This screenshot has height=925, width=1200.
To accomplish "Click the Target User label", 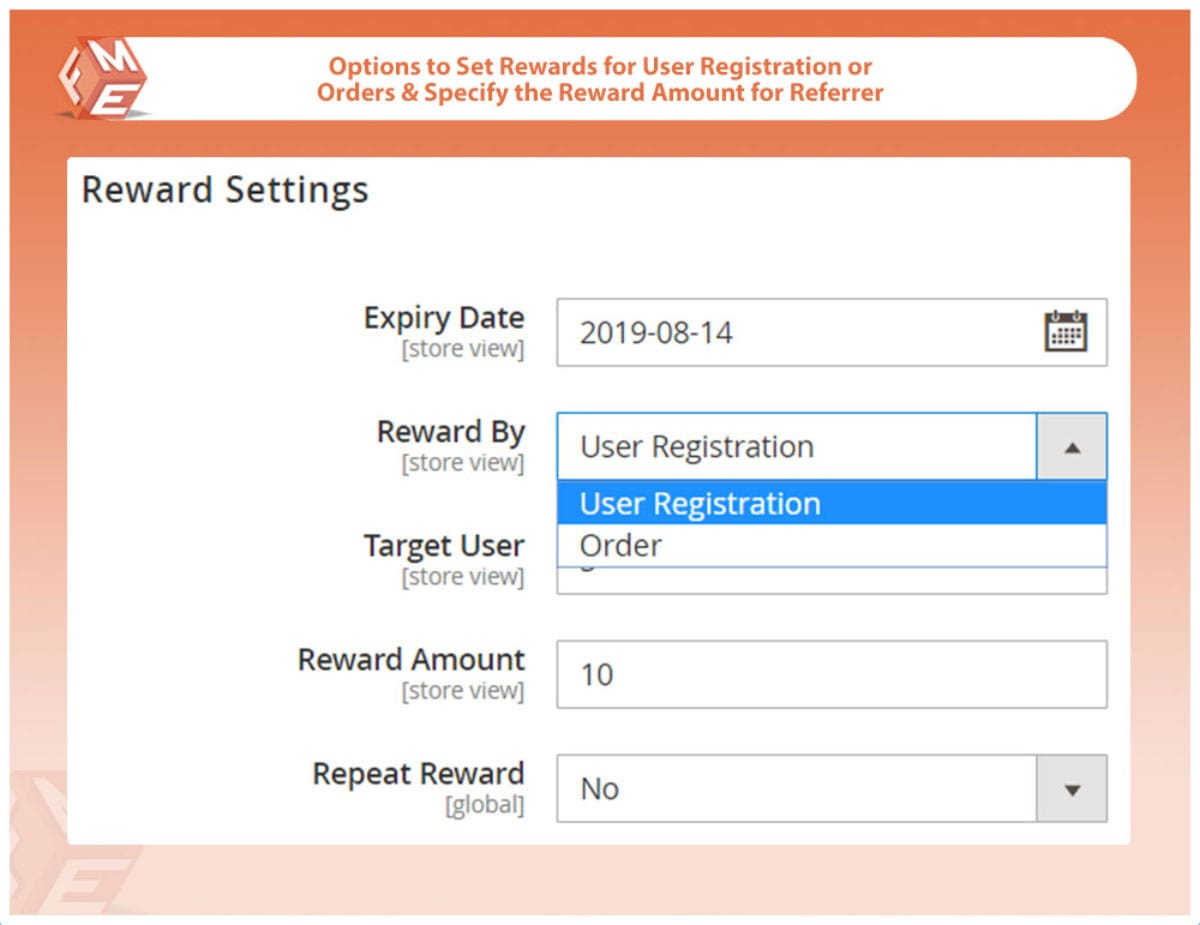I will pyautogui.click(x=443, y=546).
